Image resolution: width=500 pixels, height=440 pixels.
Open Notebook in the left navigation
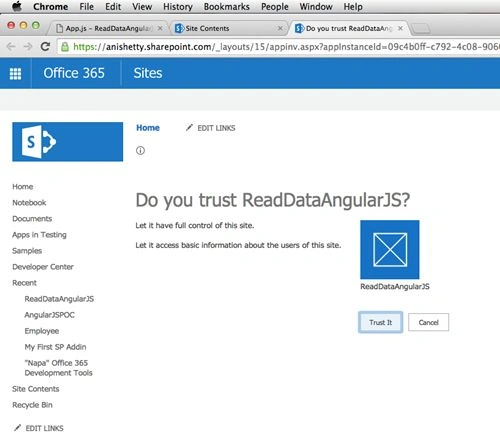[29, 203]
